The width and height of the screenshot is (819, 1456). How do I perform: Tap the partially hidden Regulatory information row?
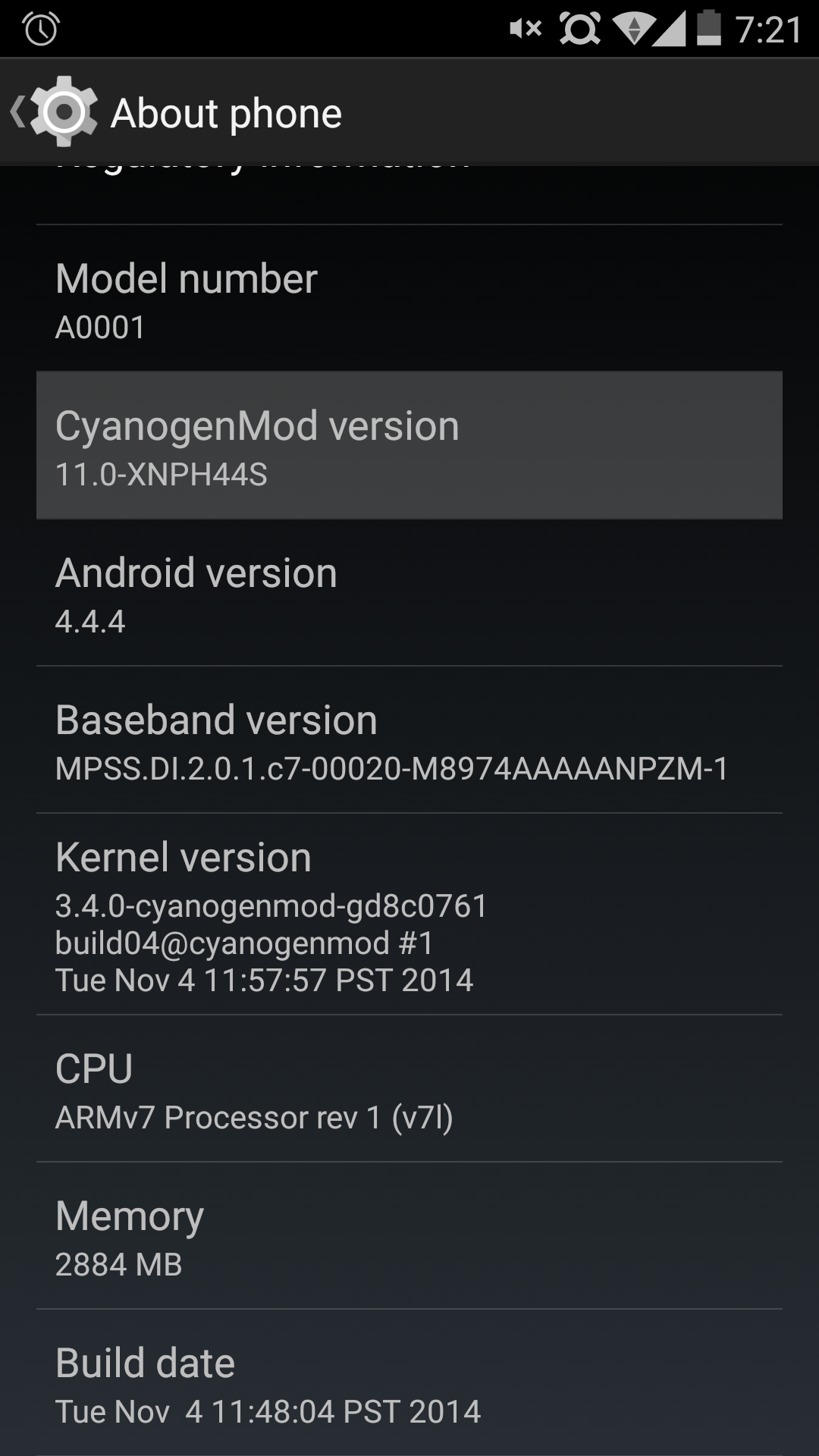[409, 194]
